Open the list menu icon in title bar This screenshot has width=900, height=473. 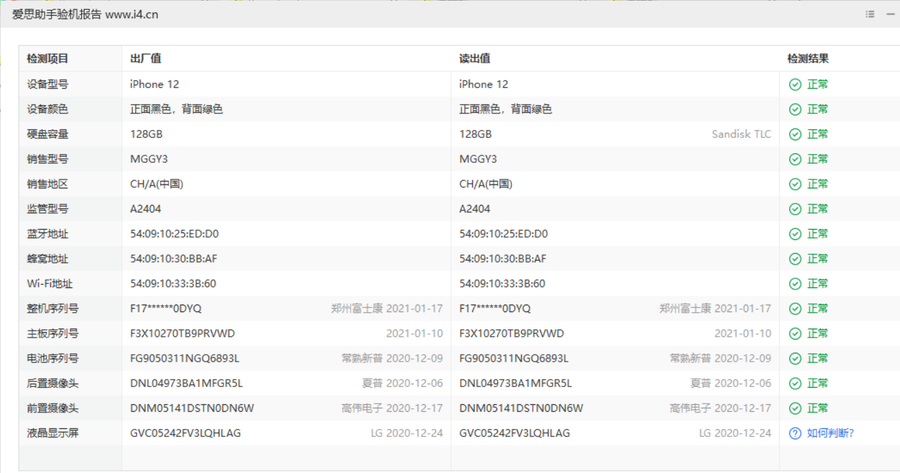click(870, 14)
